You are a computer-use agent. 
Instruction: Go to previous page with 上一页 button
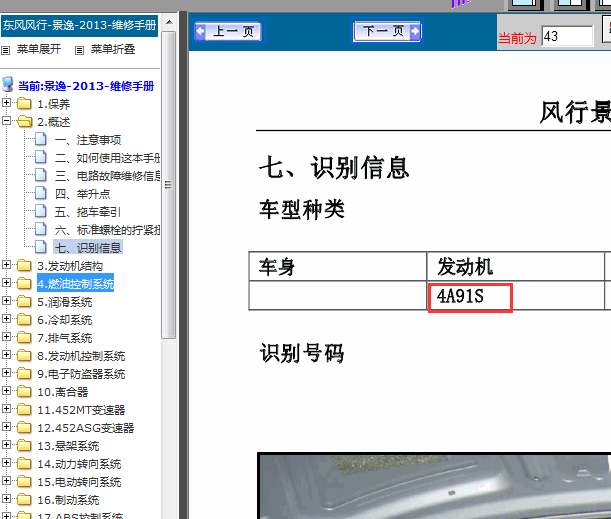tap(228, 31)
